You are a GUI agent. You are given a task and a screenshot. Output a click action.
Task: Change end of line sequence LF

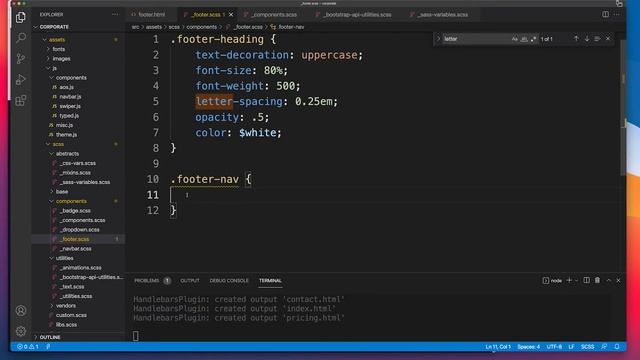571,347
